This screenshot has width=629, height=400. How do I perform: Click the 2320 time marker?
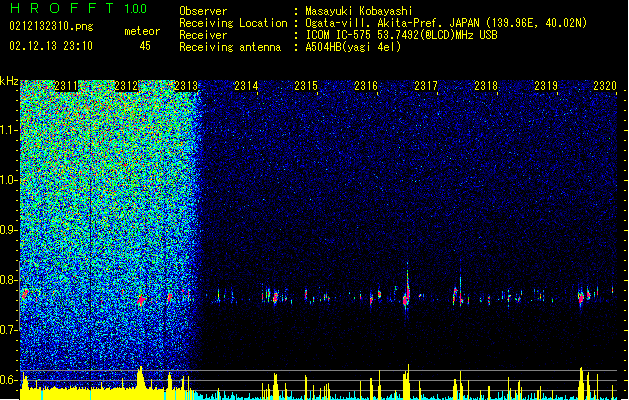click(605, 86)
